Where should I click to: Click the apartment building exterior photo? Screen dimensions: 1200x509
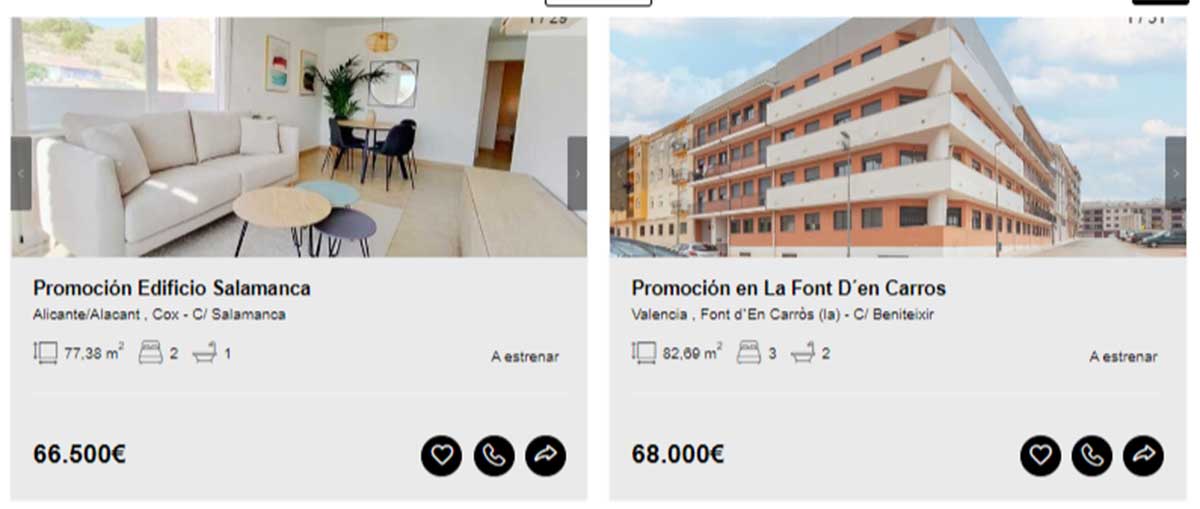(x=898, y=137)
